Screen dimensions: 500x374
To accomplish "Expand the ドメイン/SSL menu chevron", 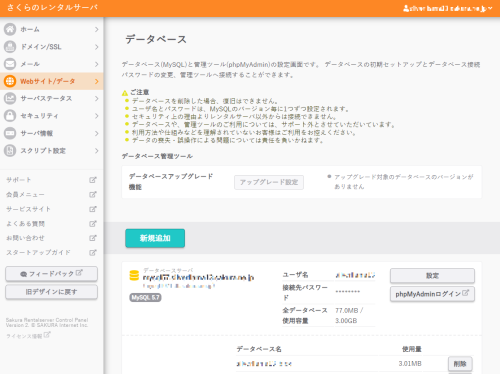I will 96,47.
